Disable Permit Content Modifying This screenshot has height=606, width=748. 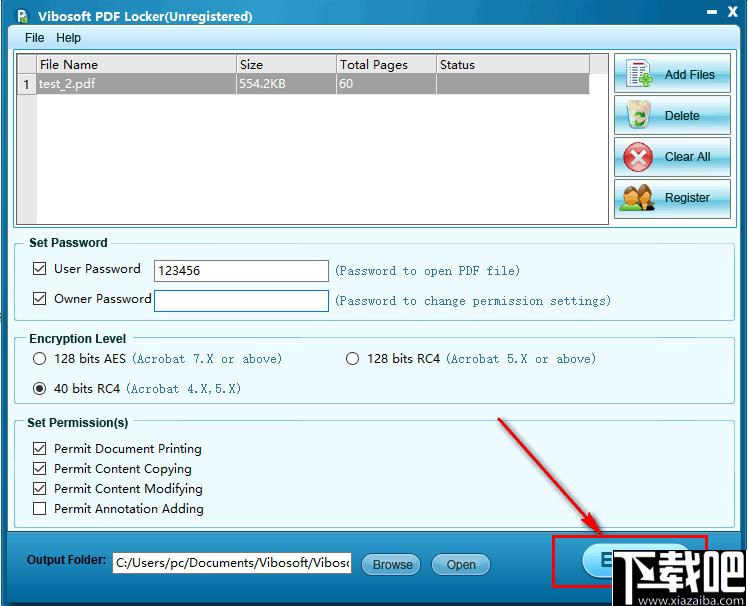(x=40, y=489)
